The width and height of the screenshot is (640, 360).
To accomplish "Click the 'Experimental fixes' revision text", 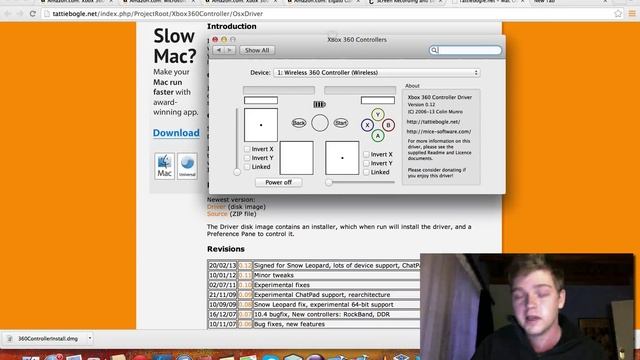I will click(282, 285).
